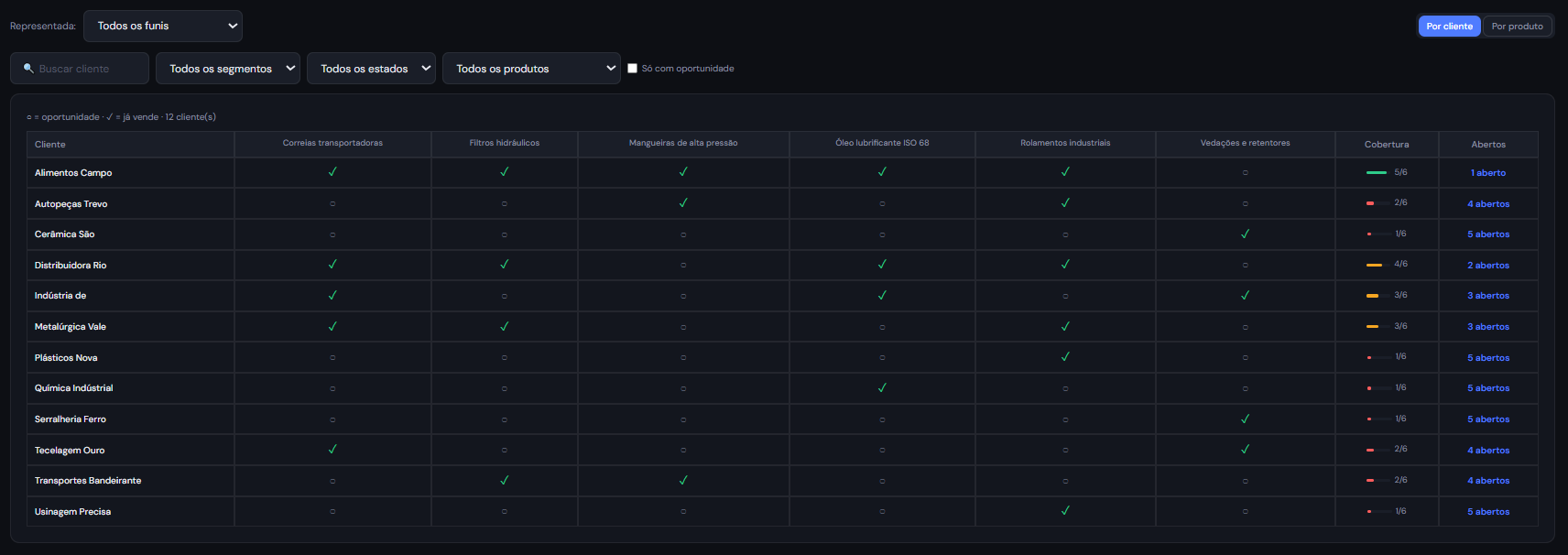Open '3 abertos' link for Metalúrgica Vale

[x=1488, y=327]
